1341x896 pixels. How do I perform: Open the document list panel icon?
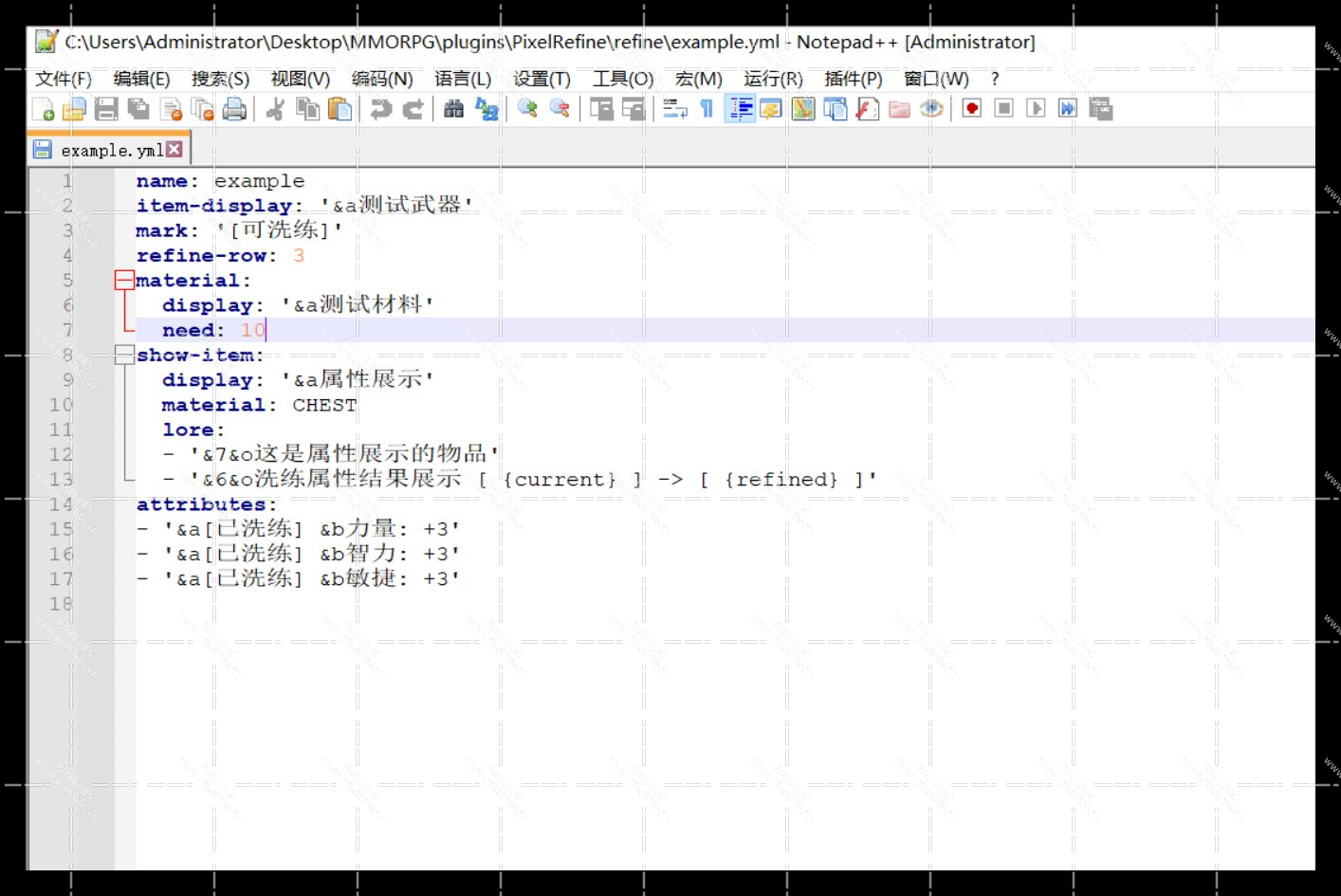(836, 110)
